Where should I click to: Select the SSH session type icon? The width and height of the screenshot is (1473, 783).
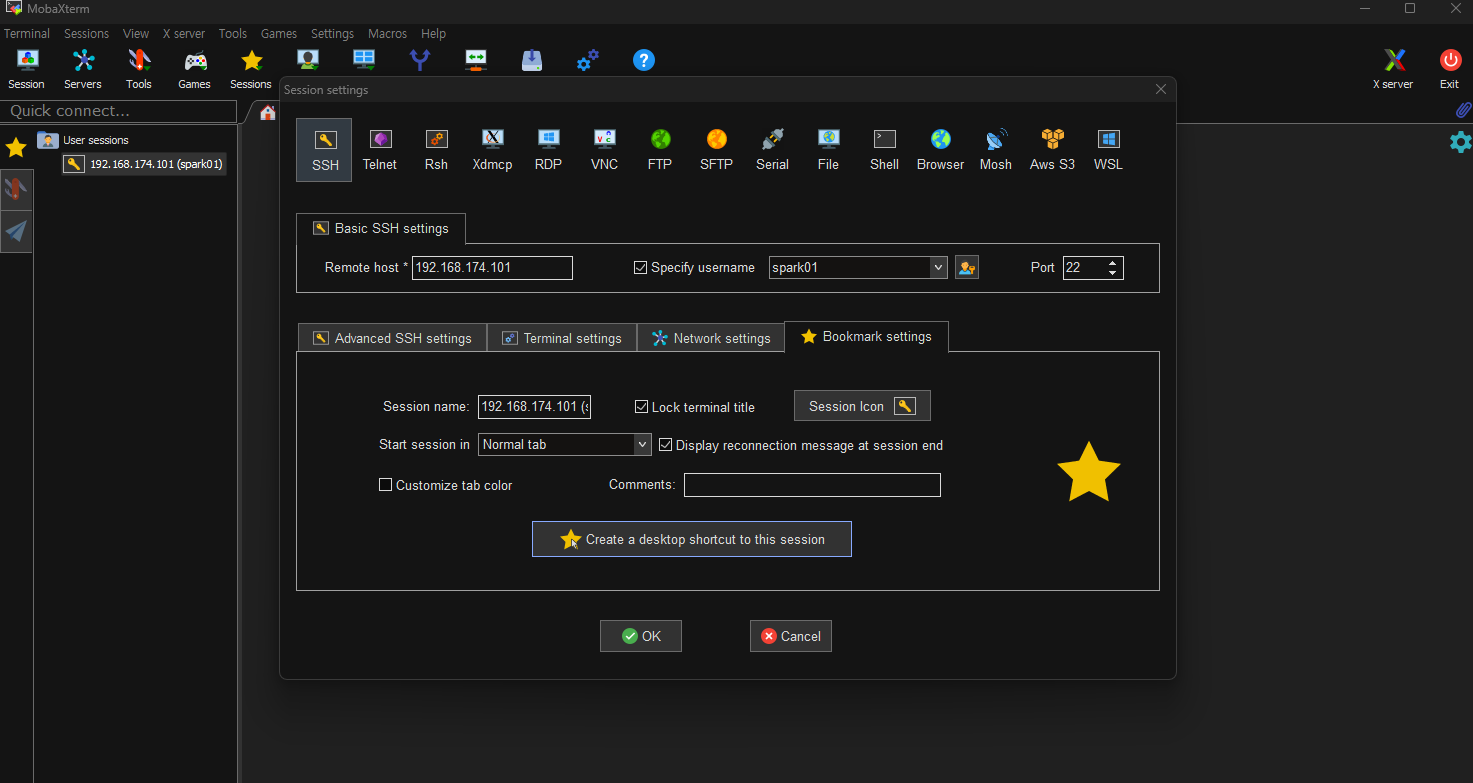tap(324, 150)
